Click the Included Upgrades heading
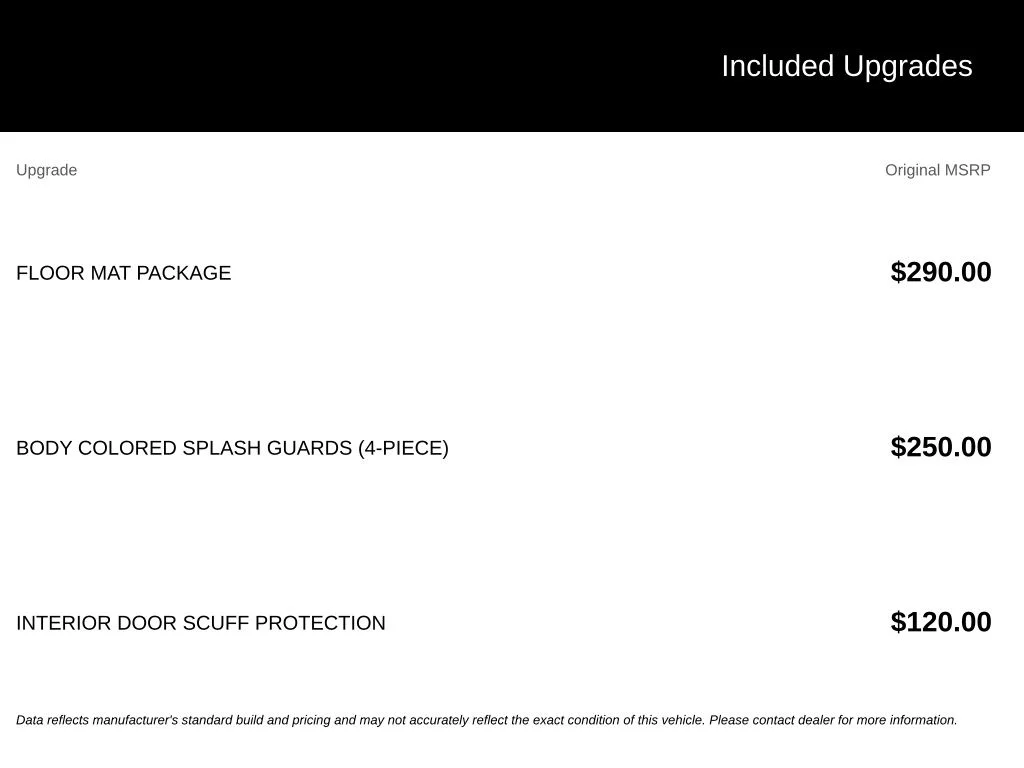The image size is (1024, 768). [x=846, y=67]
